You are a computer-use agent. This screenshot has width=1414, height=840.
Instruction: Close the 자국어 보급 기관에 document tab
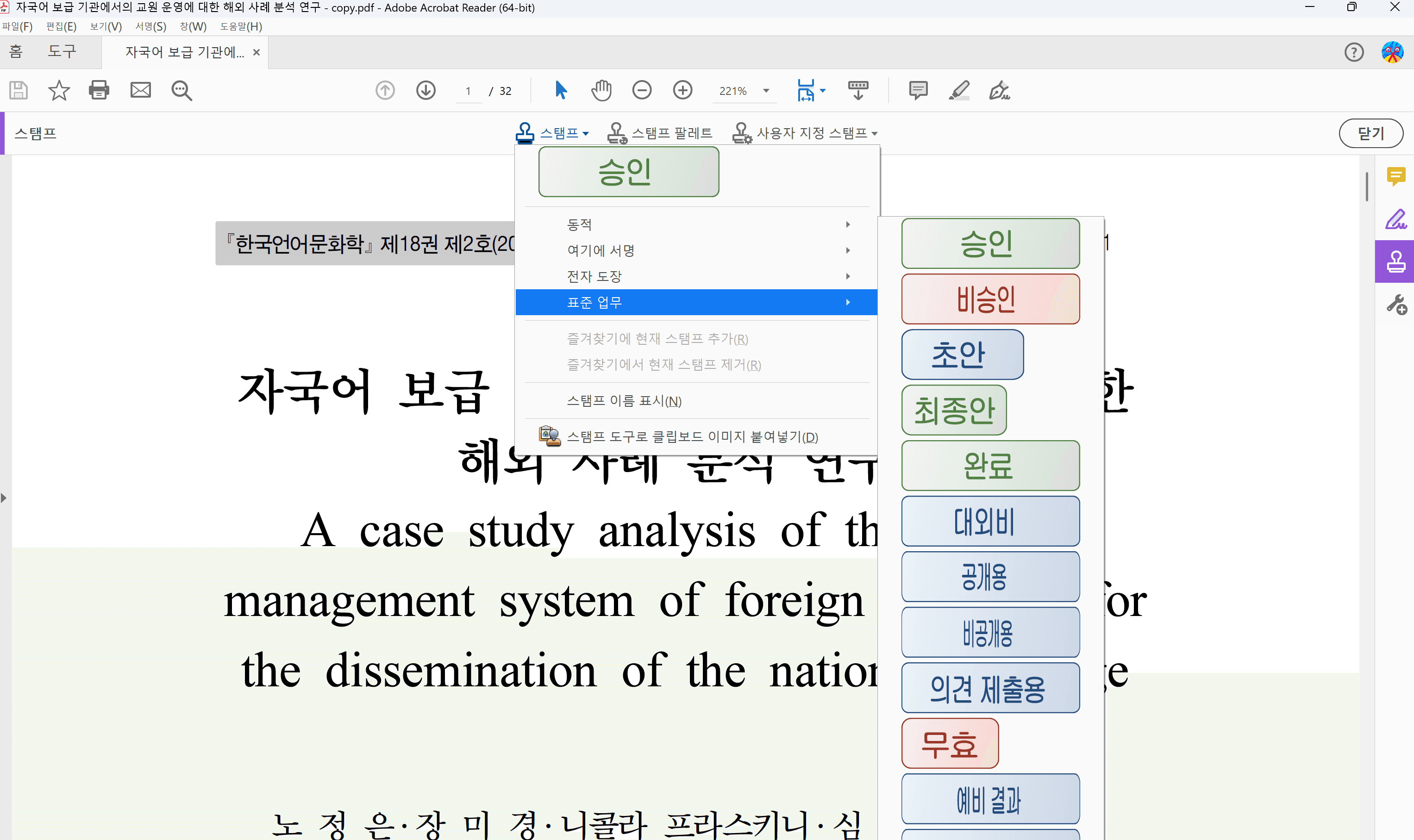[x=257, y=53]
